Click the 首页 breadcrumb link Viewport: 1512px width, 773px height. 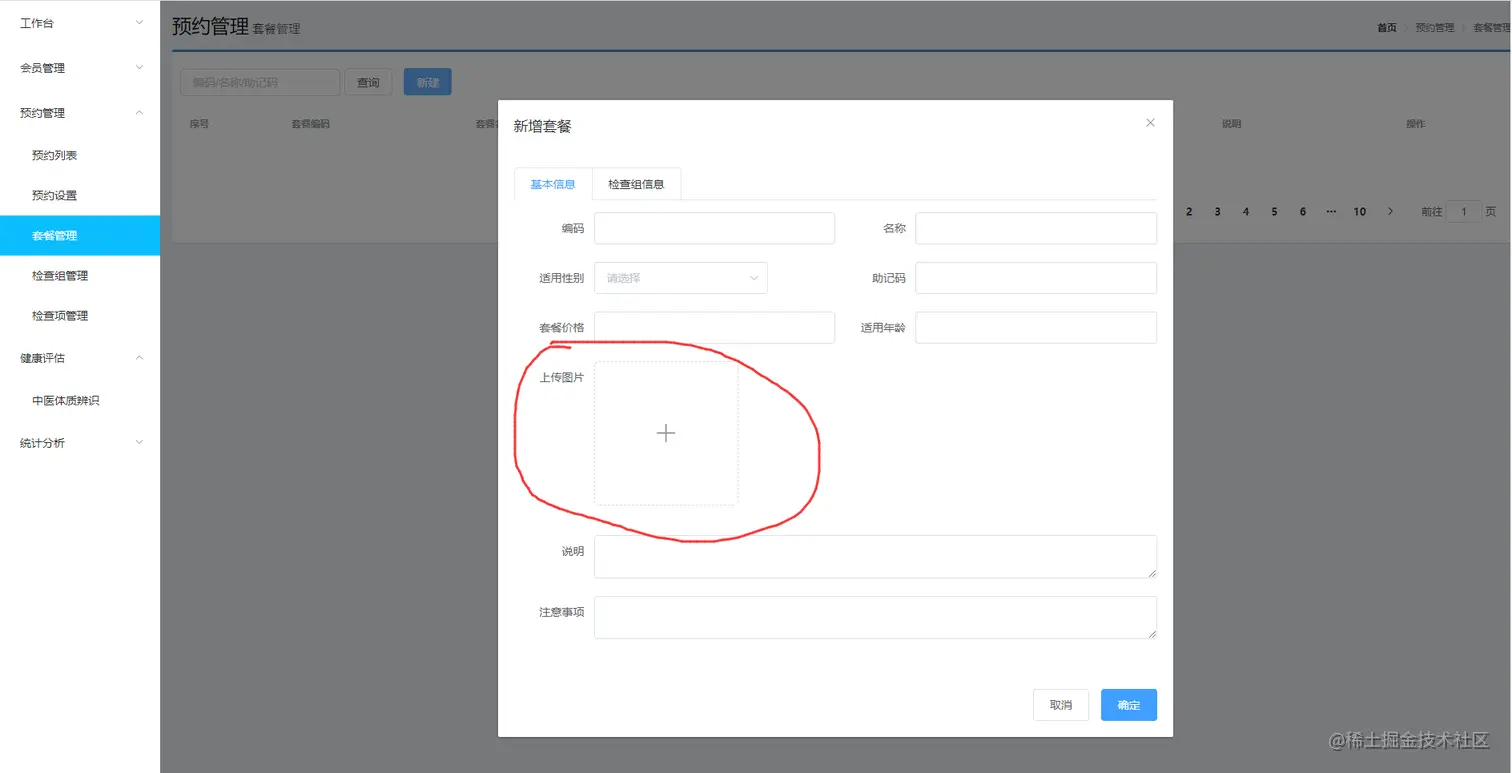1387,27
